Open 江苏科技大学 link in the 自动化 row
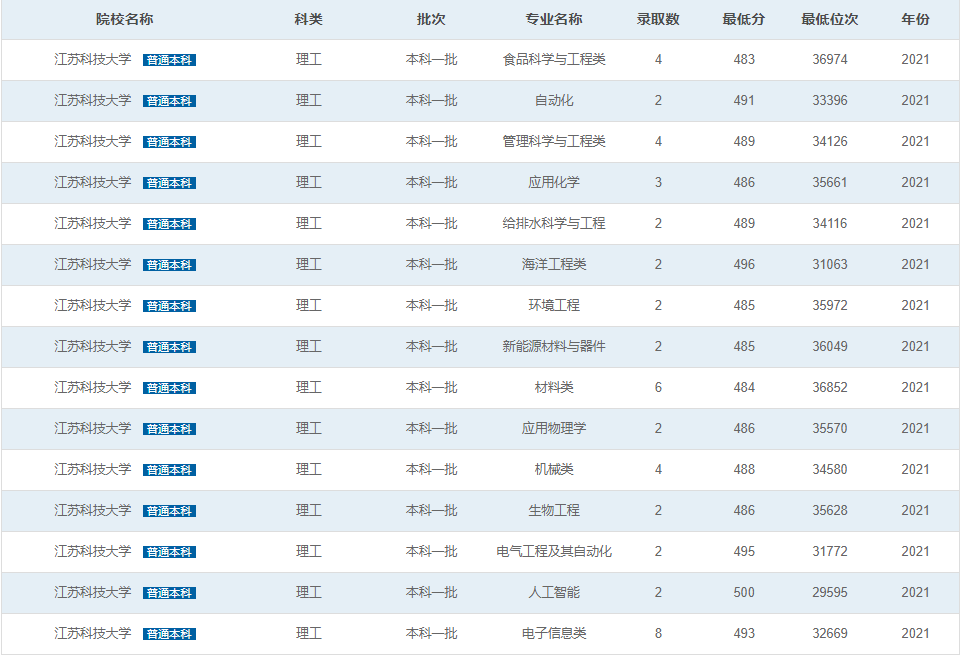 (93, 100)
